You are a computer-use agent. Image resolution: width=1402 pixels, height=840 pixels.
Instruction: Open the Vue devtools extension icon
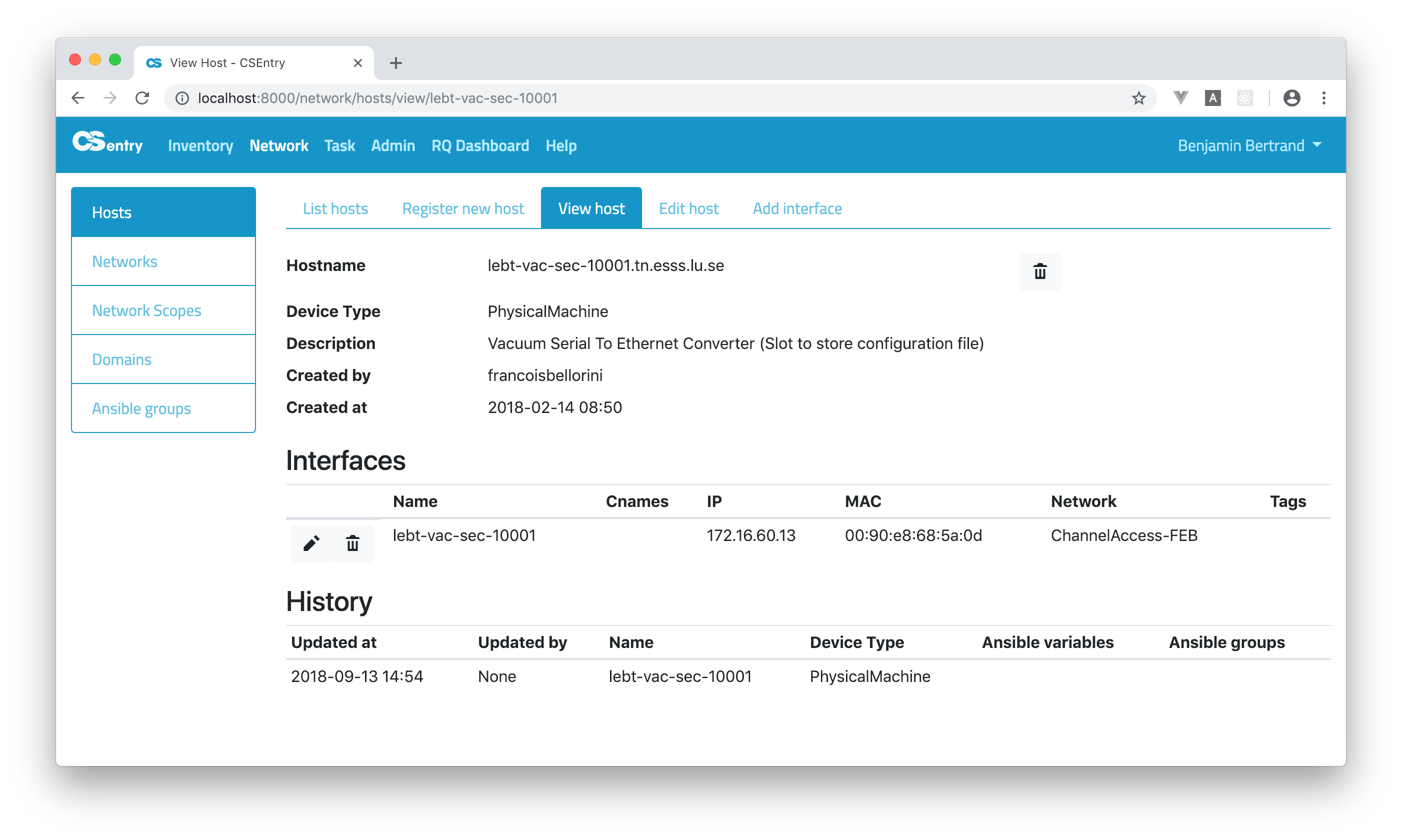pyautogui.click(x=1180, y=98)
